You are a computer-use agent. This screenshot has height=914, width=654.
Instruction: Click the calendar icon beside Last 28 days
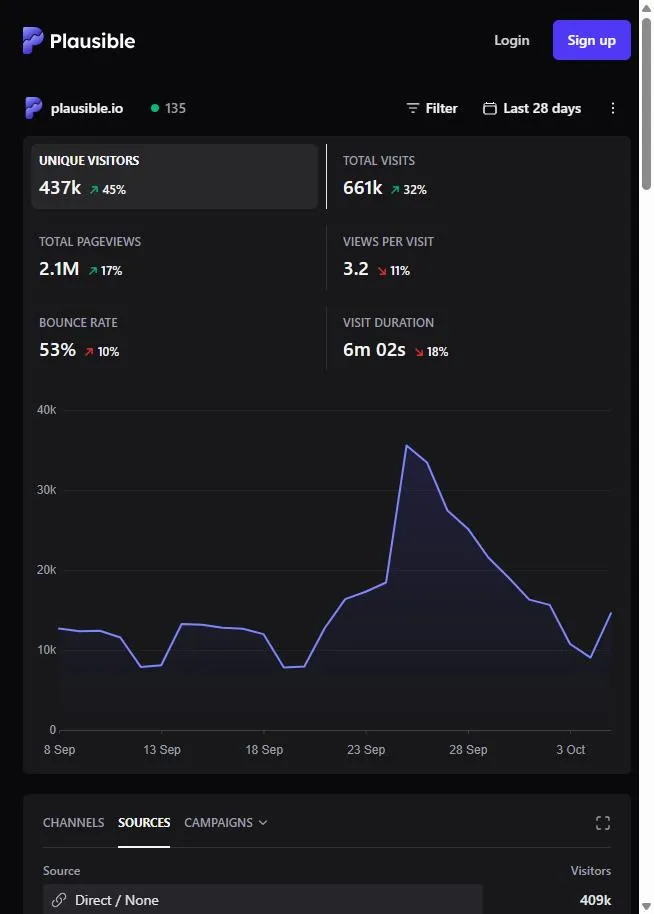(490, 108)
